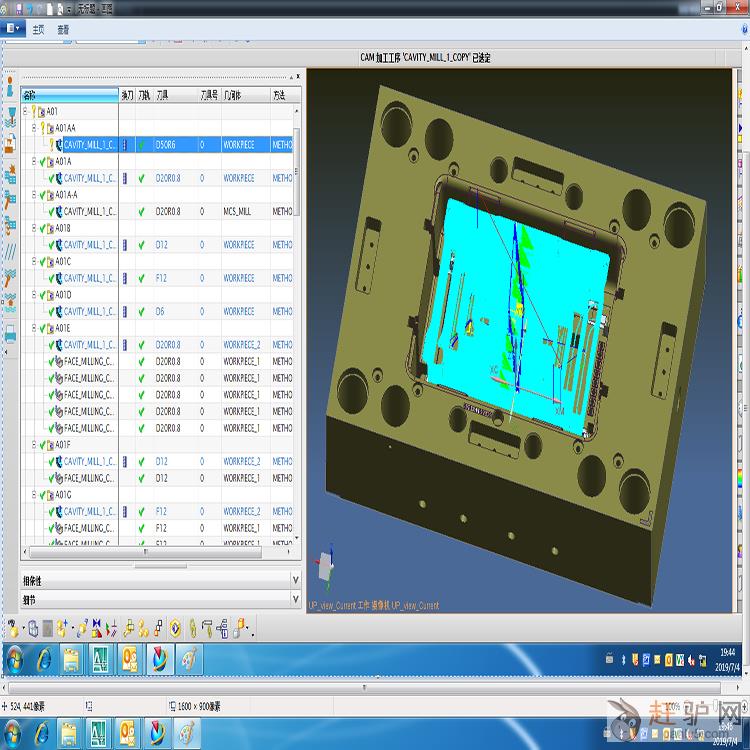Click the Internet Explorer icon in taskbar
The height and width of the screenshot is (750, 750).
44,659
